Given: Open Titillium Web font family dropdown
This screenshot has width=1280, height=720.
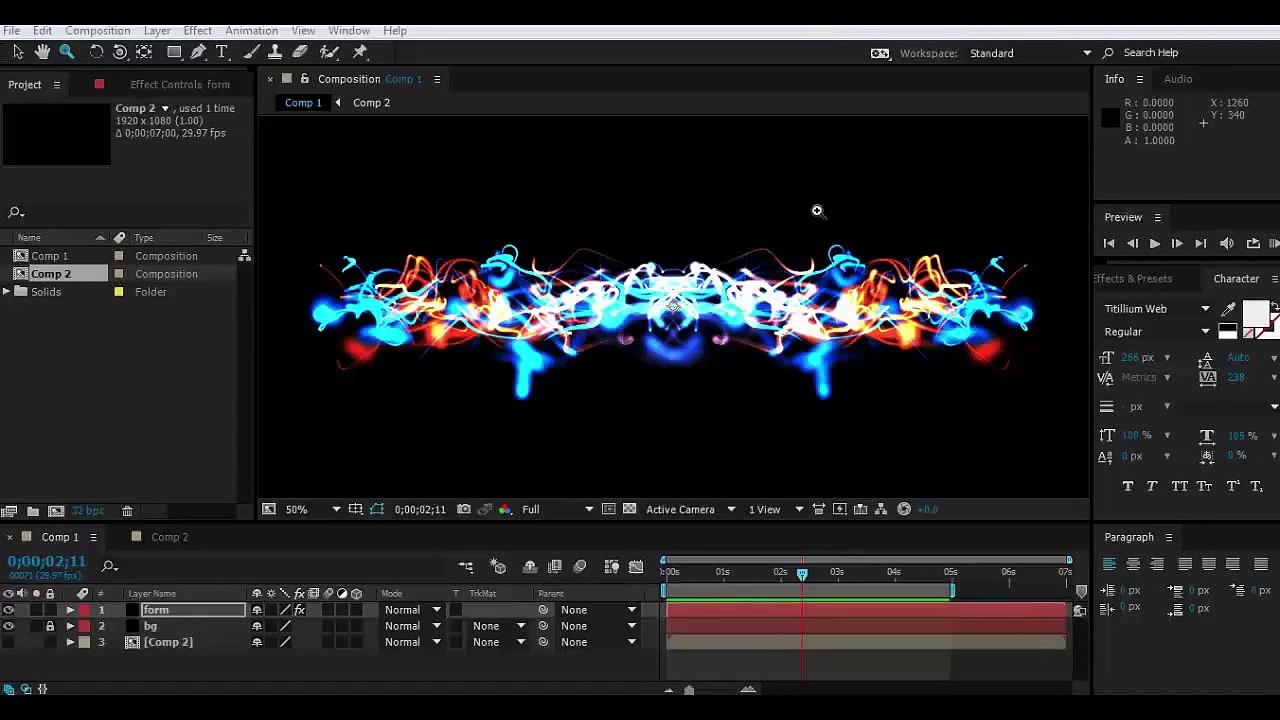Looking at the screenshot, I should (x=1157, y=309).
